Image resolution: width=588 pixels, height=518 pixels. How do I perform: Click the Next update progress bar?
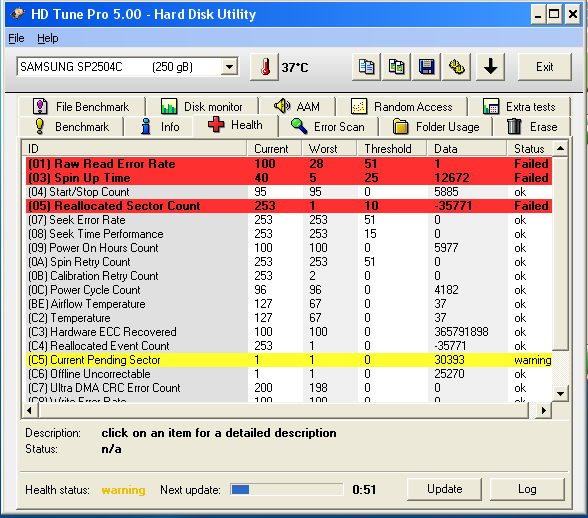tap(286, 489)
